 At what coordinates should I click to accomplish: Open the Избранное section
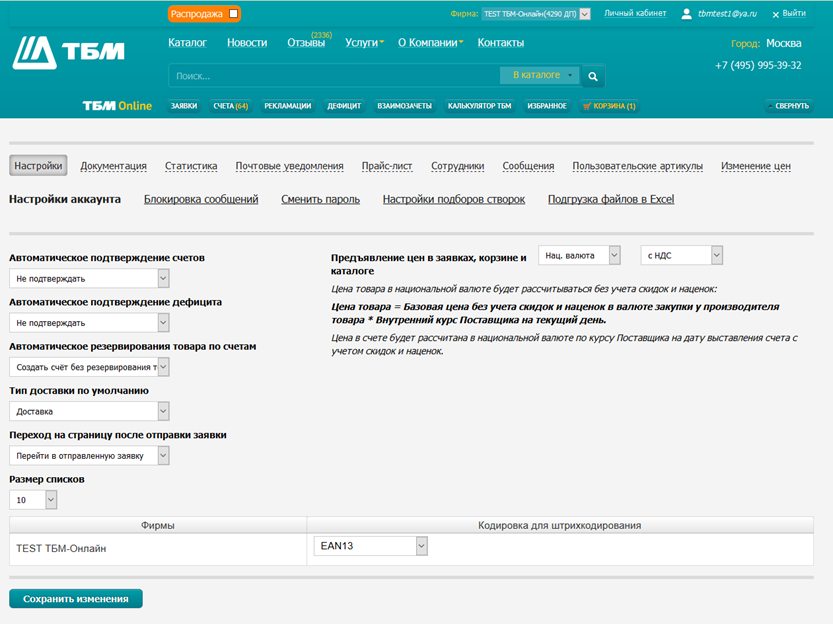point(547,106)
